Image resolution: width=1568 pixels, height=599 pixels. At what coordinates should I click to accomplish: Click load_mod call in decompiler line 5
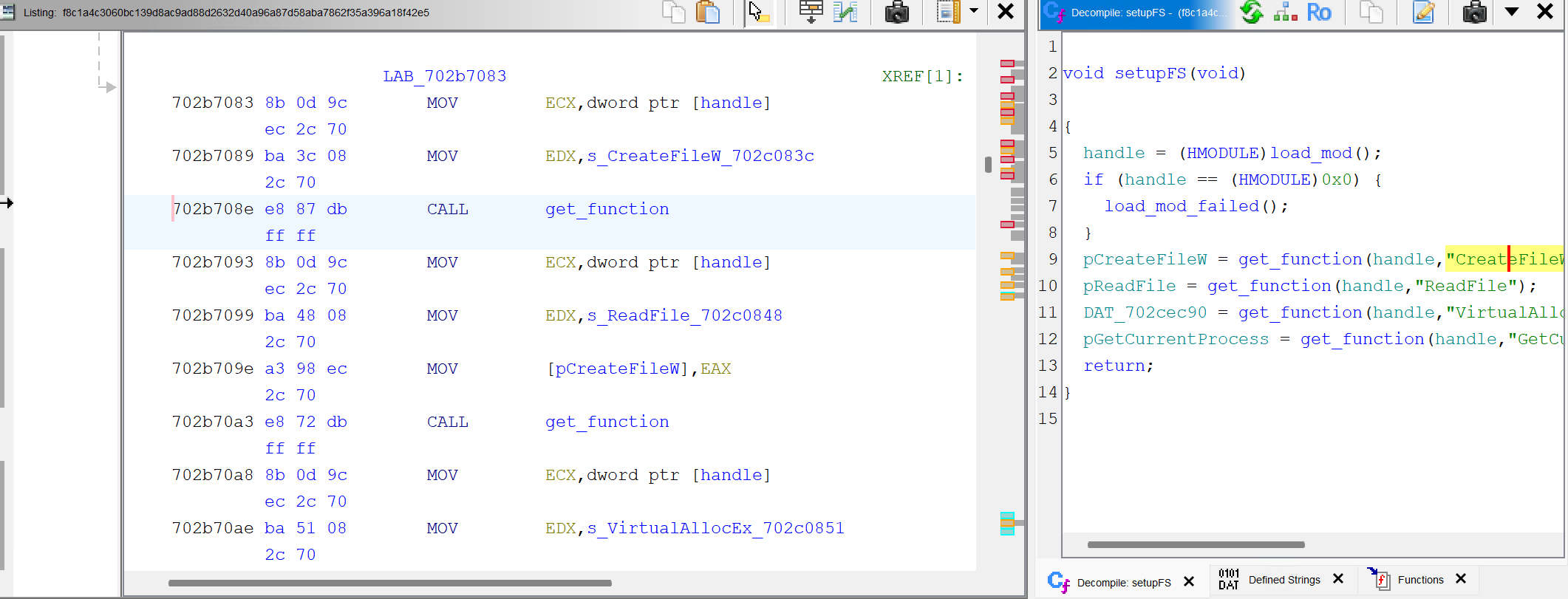[1311, 153]
